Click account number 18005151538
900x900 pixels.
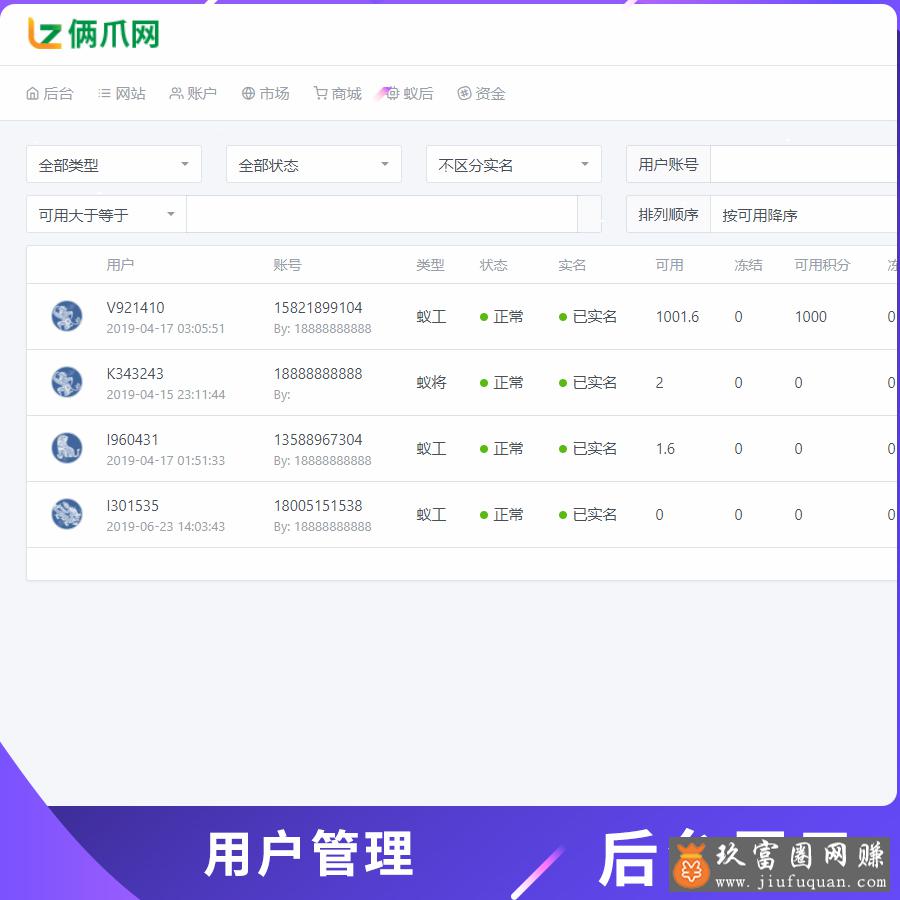(x=318, y=506)
